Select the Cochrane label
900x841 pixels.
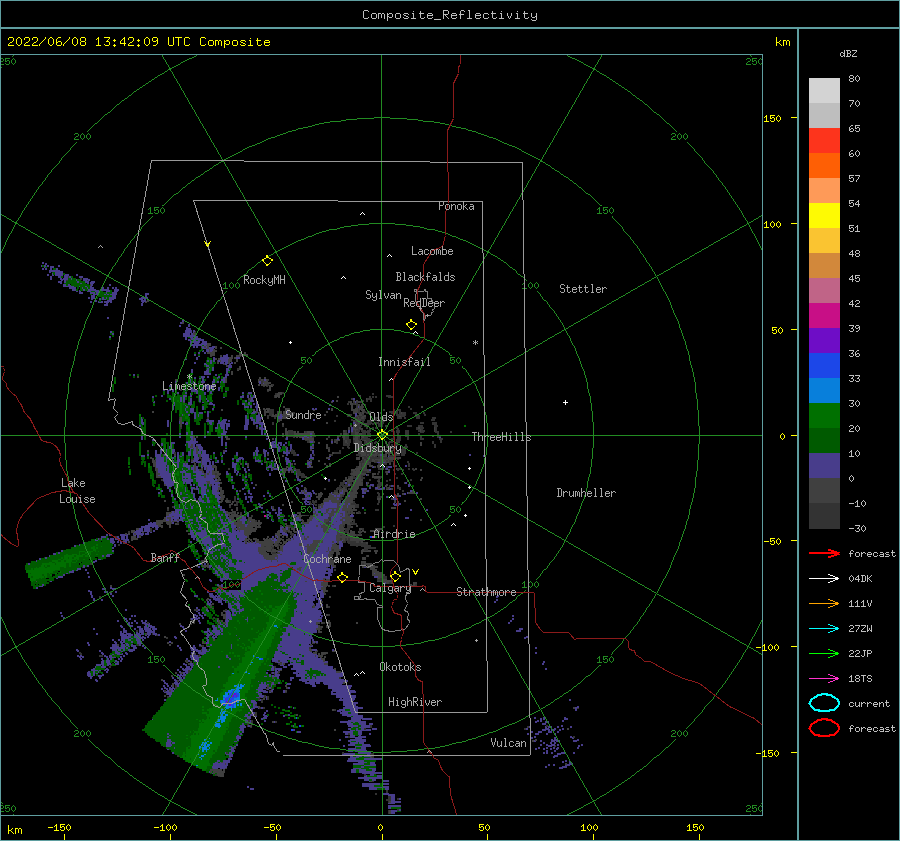point(327,559)
